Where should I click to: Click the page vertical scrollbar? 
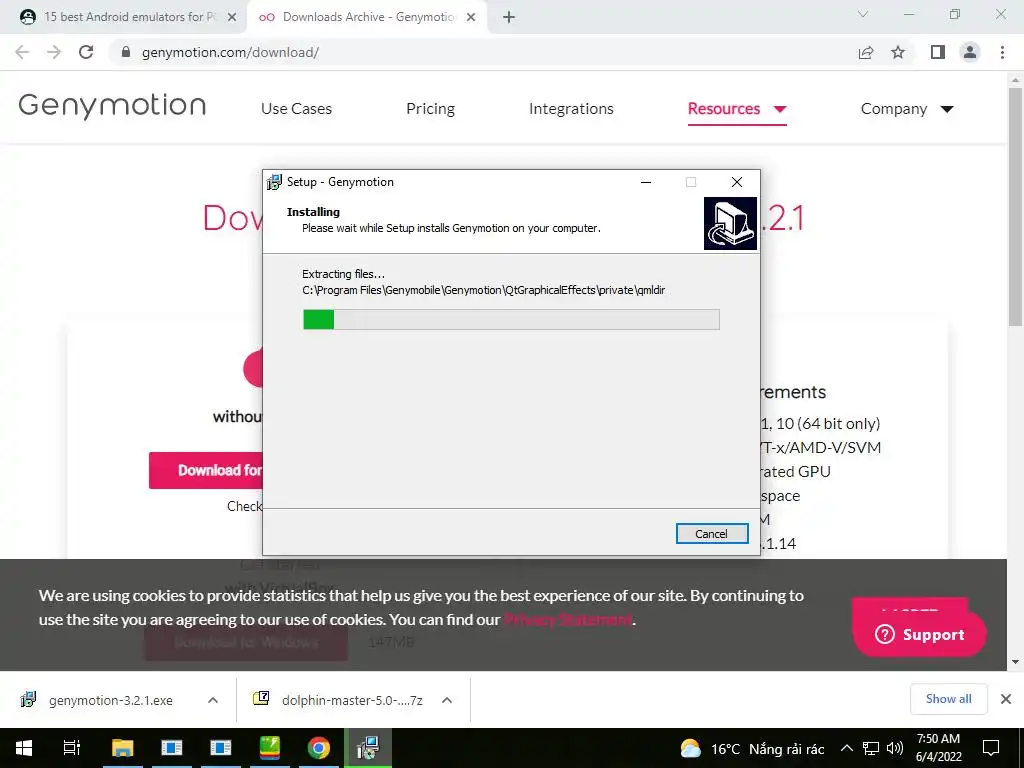[x=1015, y=206]
